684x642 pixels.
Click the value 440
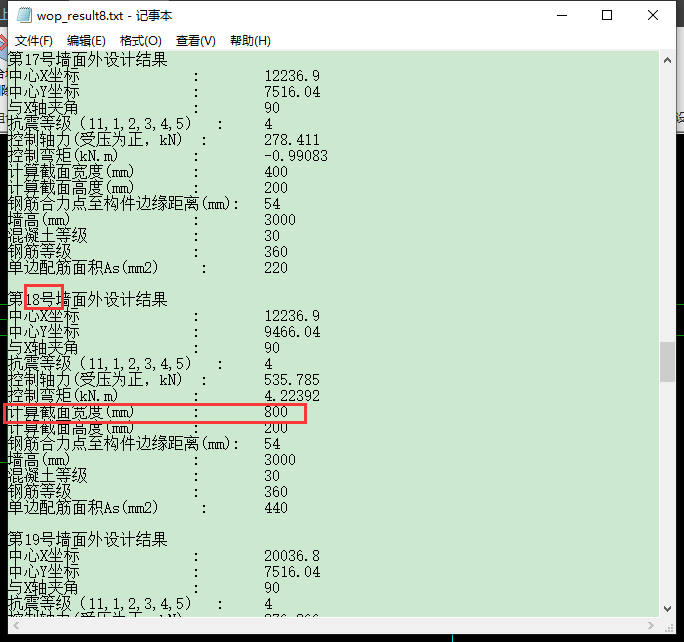click(276, 508)
